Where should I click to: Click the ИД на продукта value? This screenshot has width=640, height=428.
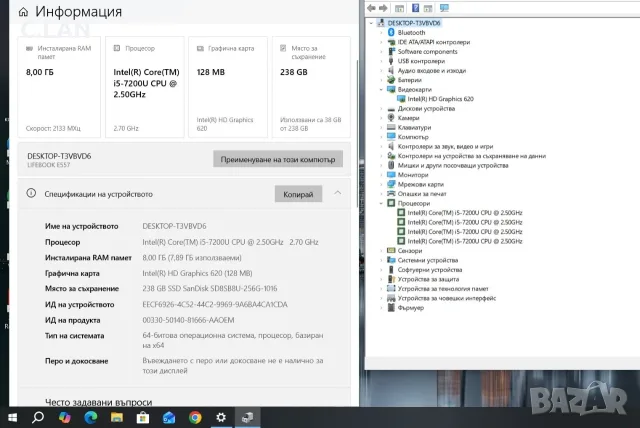tap(188, 320)
